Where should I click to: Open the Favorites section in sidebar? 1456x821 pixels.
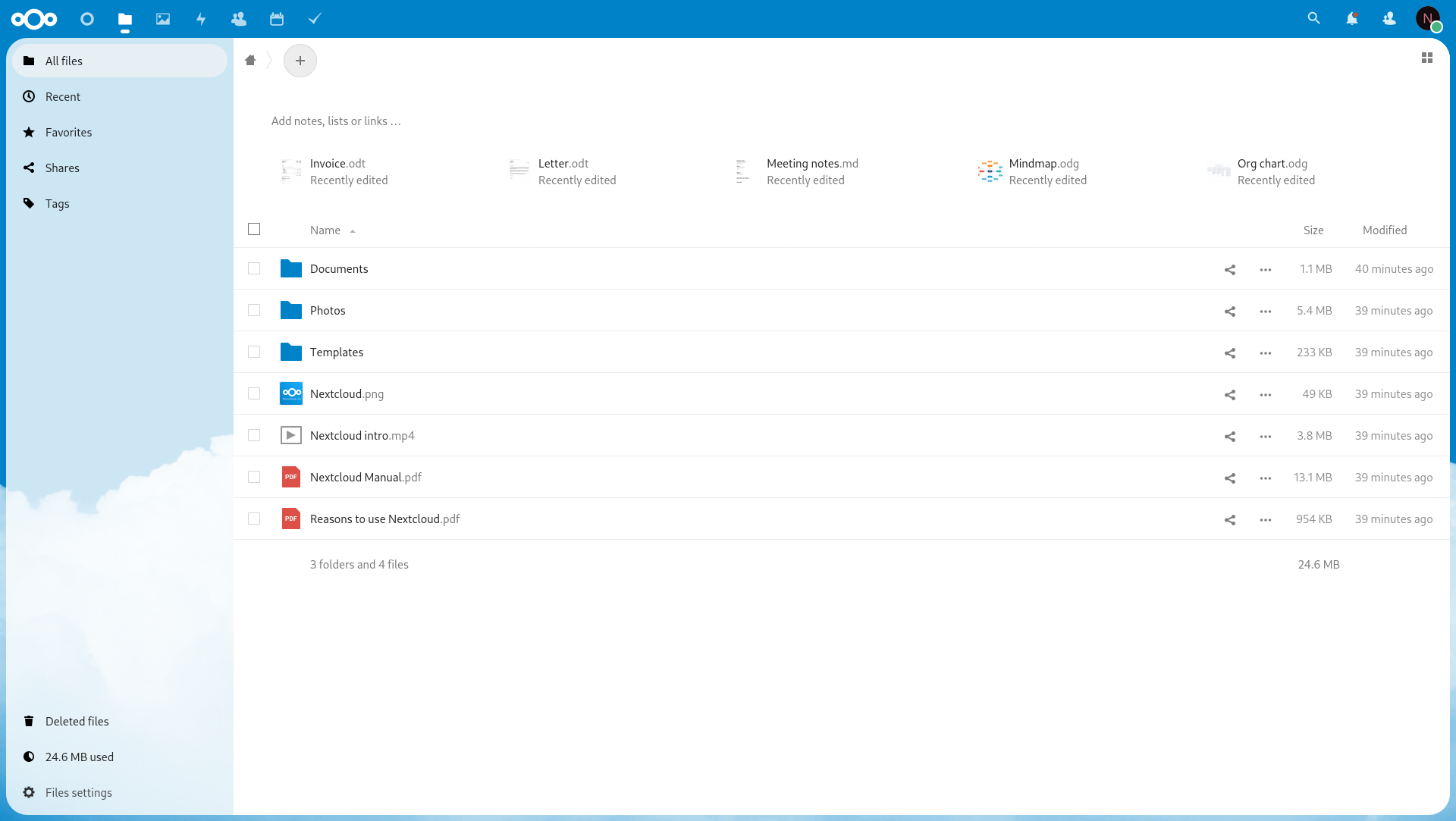click(68, 132)
